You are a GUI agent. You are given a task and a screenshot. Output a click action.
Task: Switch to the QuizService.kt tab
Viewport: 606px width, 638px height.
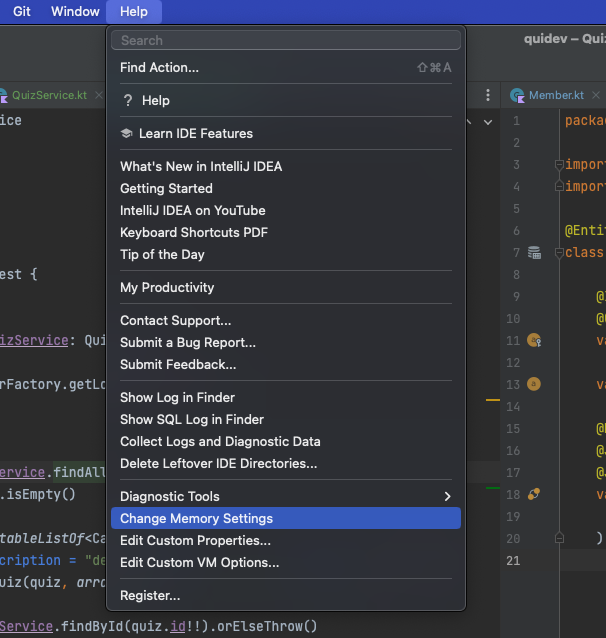coord(49,95)
